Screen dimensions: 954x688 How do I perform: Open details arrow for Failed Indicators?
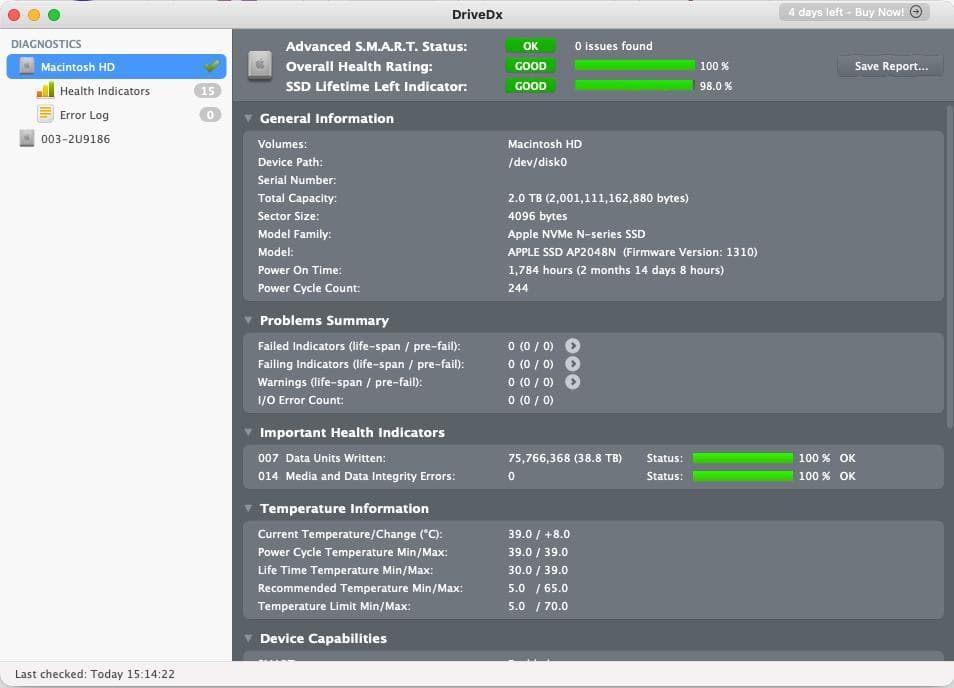point(572,345)
